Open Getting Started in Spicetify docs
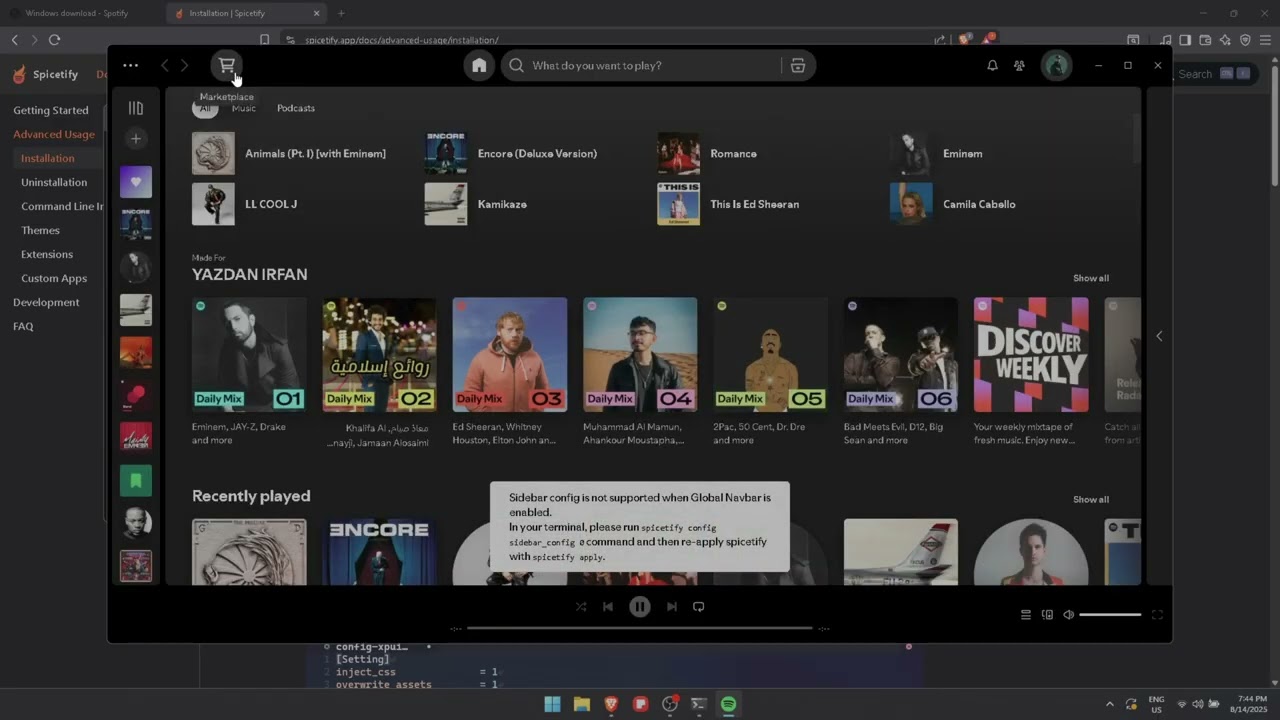Screen dimensions: 1280x720 [x=51, y=110]
